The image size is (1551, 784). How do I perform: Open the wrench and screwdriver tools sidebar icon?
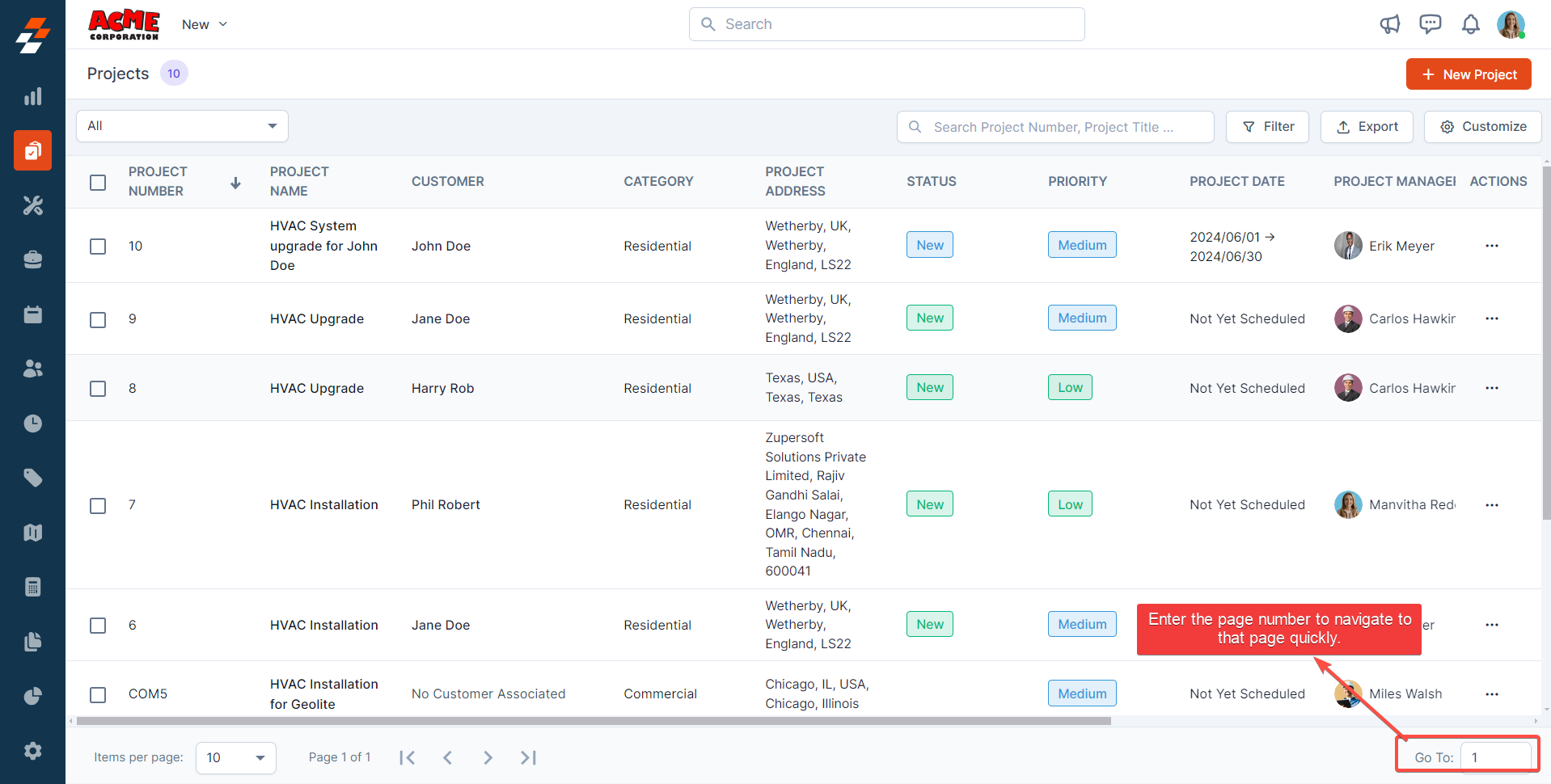pos(32,205)
